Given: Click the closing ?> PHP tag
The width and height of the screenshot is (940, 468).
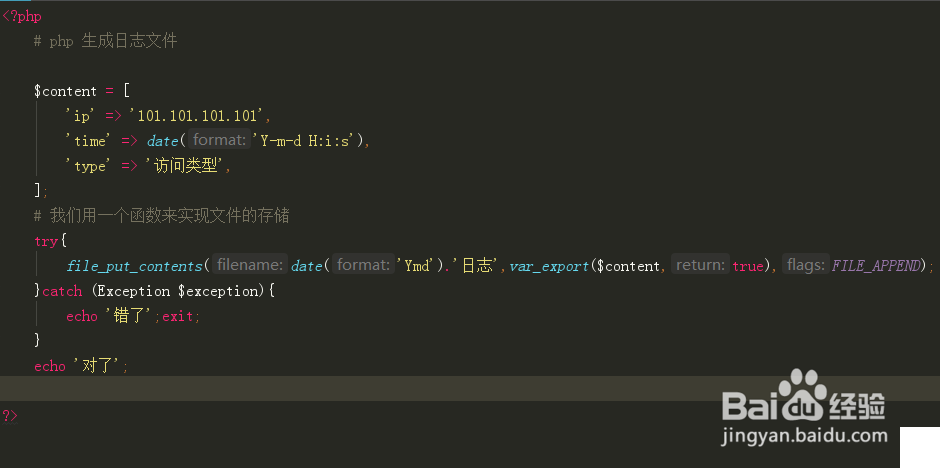Looking at the screenshot, I should point(10,414).
